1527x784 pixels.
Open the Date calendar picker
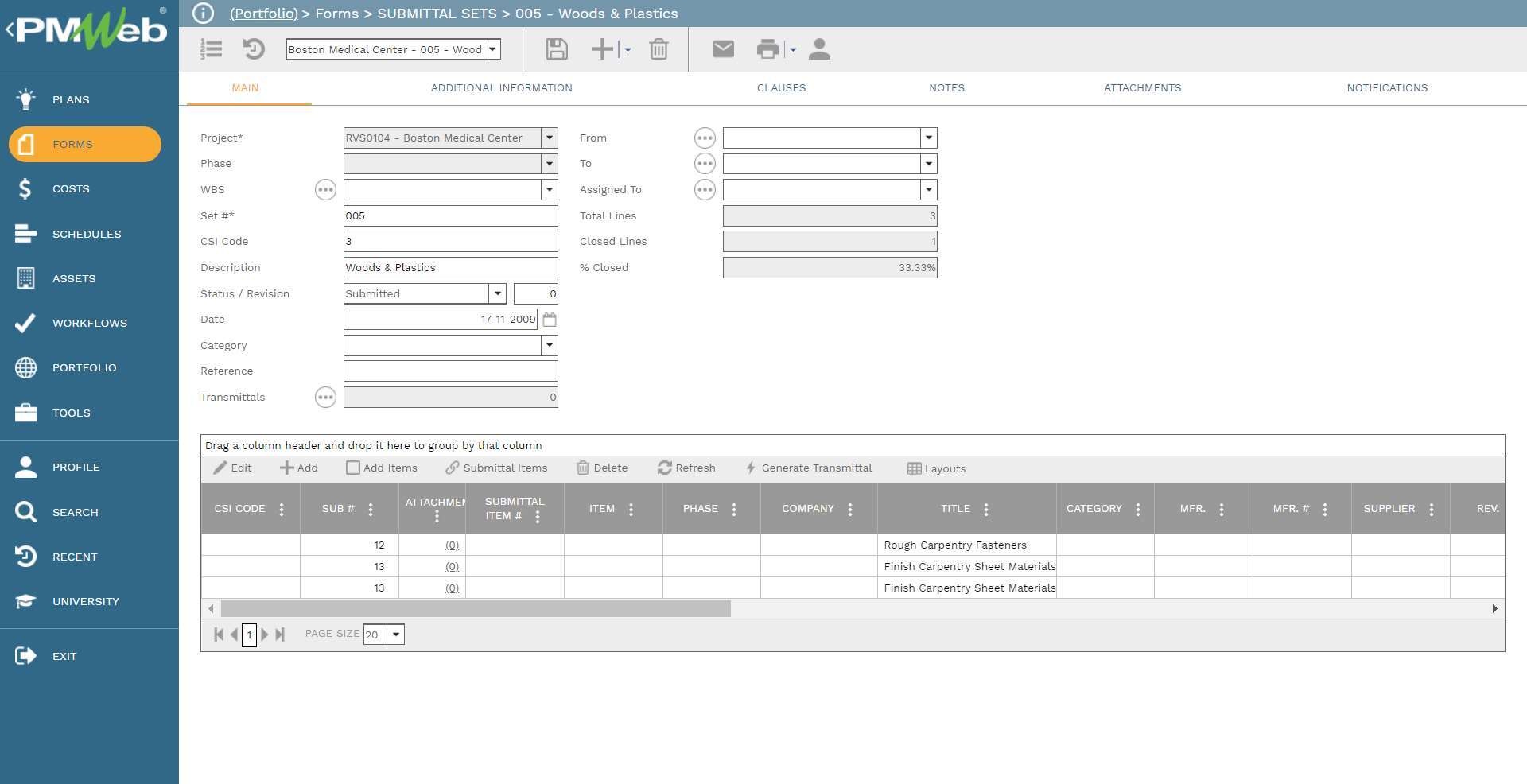tap(550, 320)
